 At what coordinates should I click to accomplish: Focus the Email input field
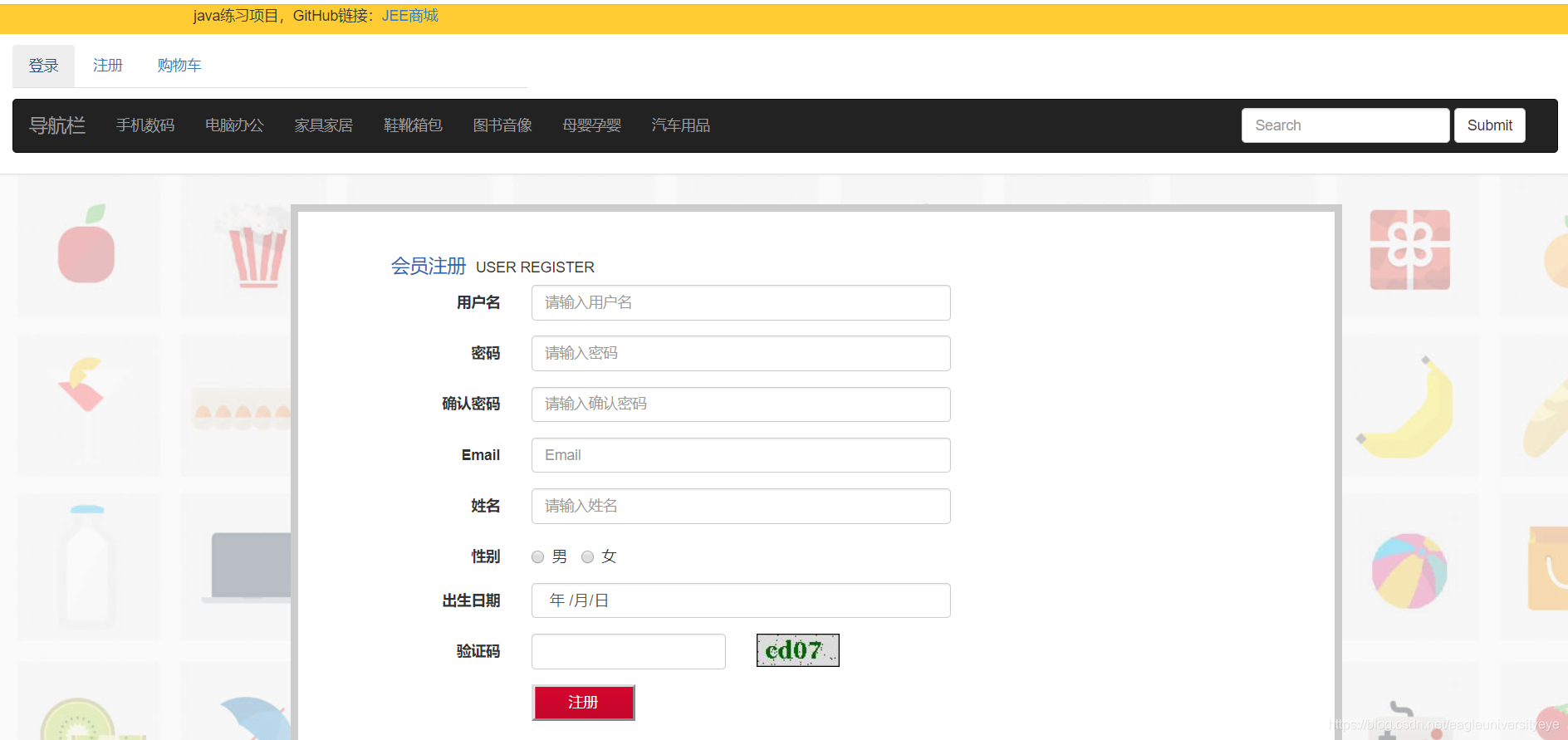click(741, 455)
